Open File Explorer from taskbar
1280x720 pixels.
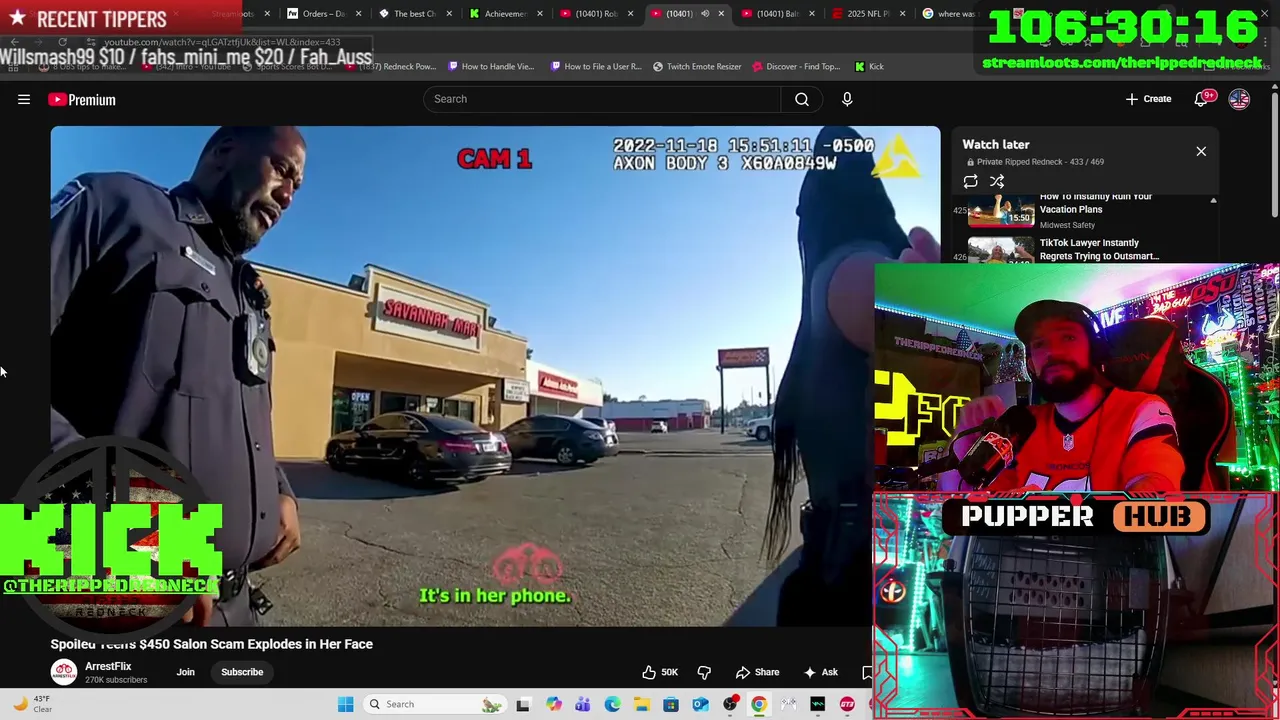pos(641,704)
